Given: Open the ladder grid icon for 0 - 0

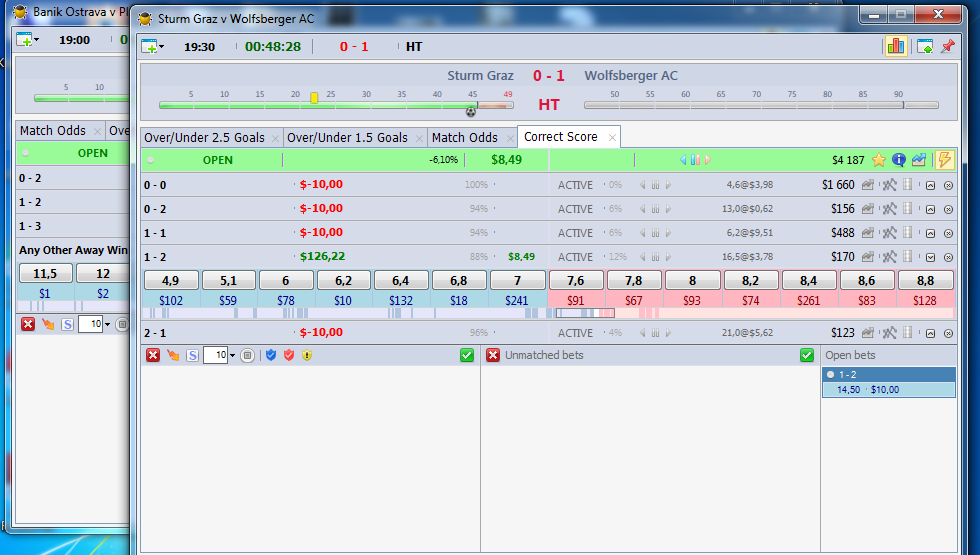Looking at the screenshot, I should click(908, 184).
